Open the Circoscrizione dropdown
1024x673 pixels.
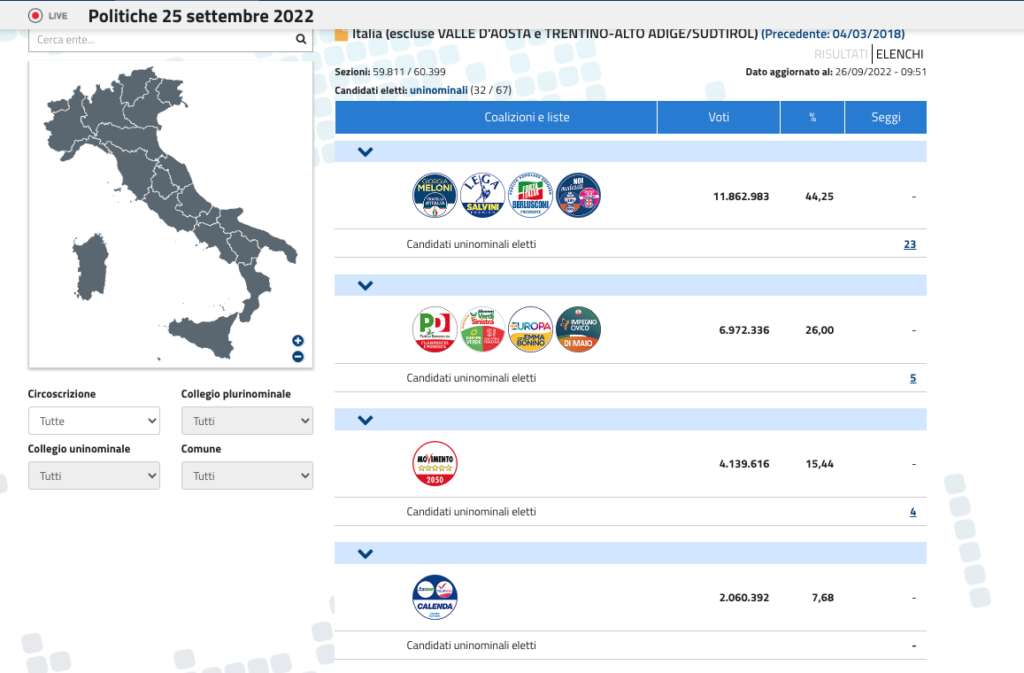[94, 421]
